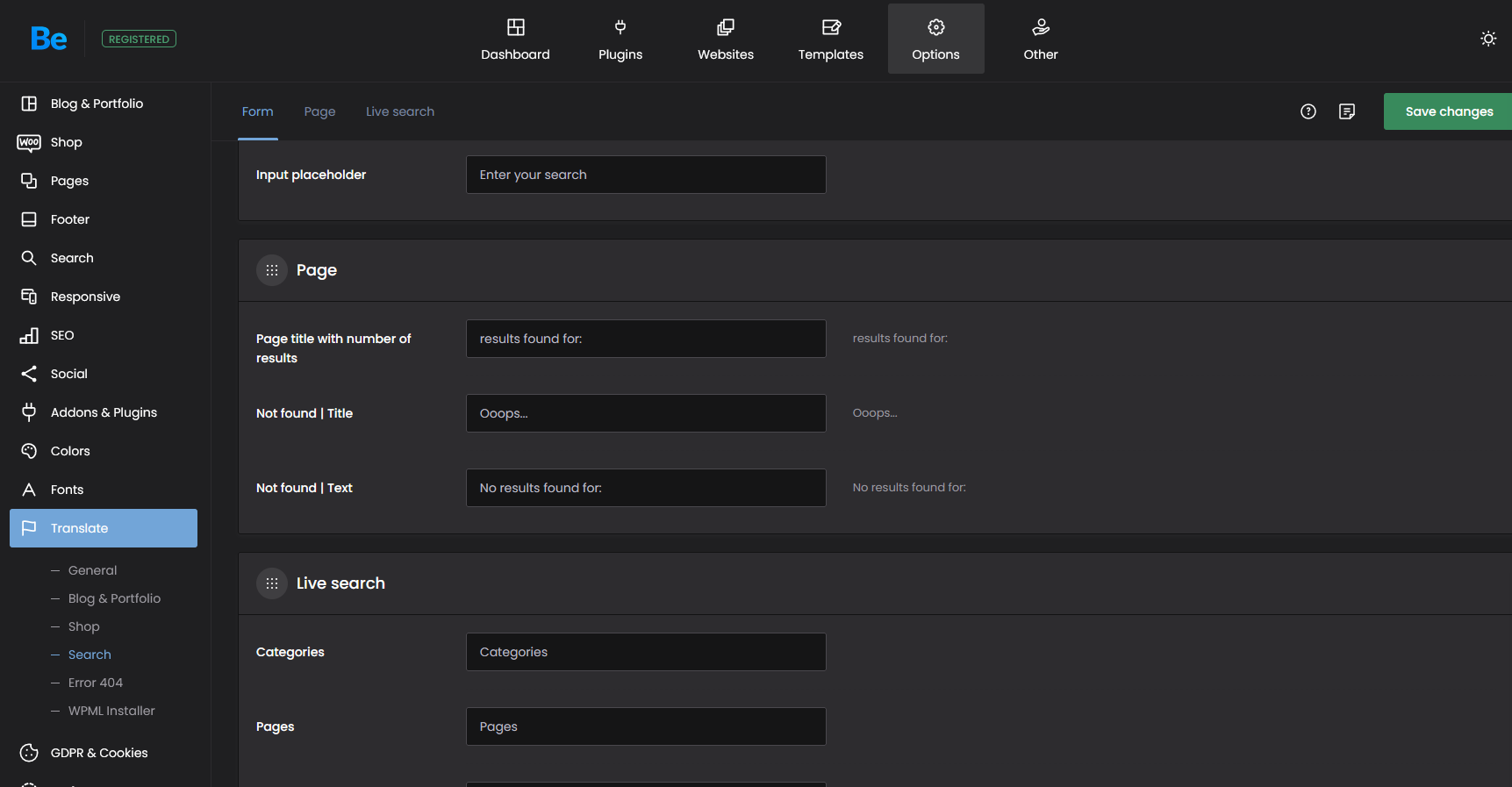Viewport: 1512px width, 787px height.
Task: Switch to the Page tab
Action: 320,111
